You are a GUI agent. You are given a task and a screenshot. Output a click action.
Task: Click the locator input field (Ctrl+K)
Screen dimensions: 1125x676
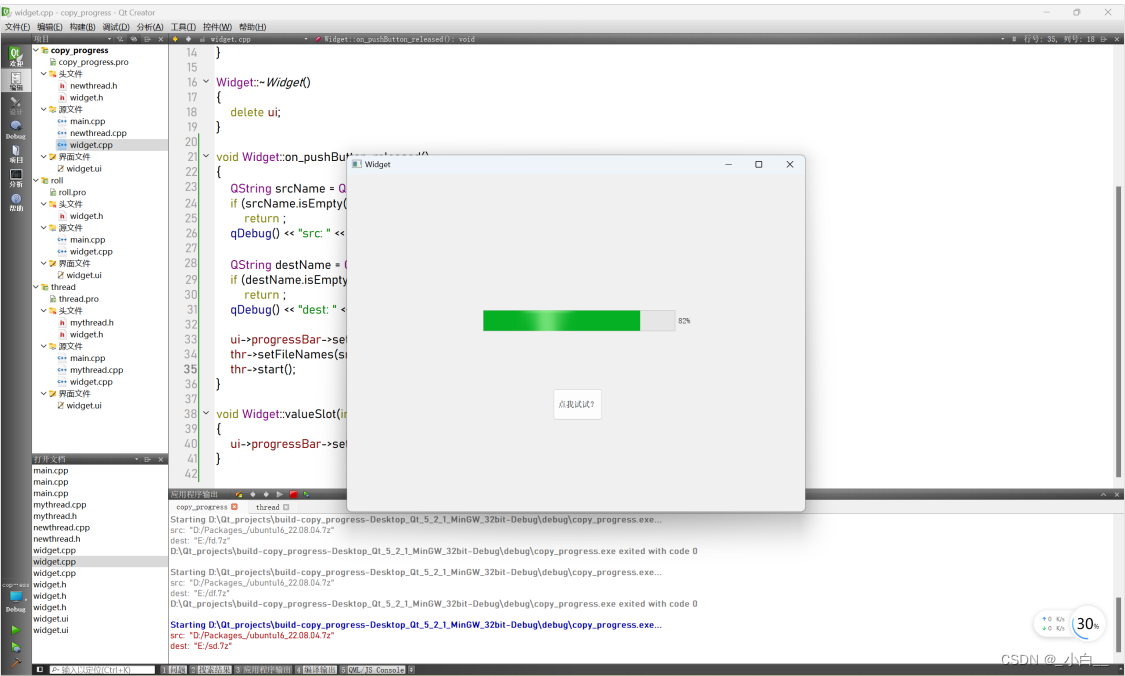(102, 670)
